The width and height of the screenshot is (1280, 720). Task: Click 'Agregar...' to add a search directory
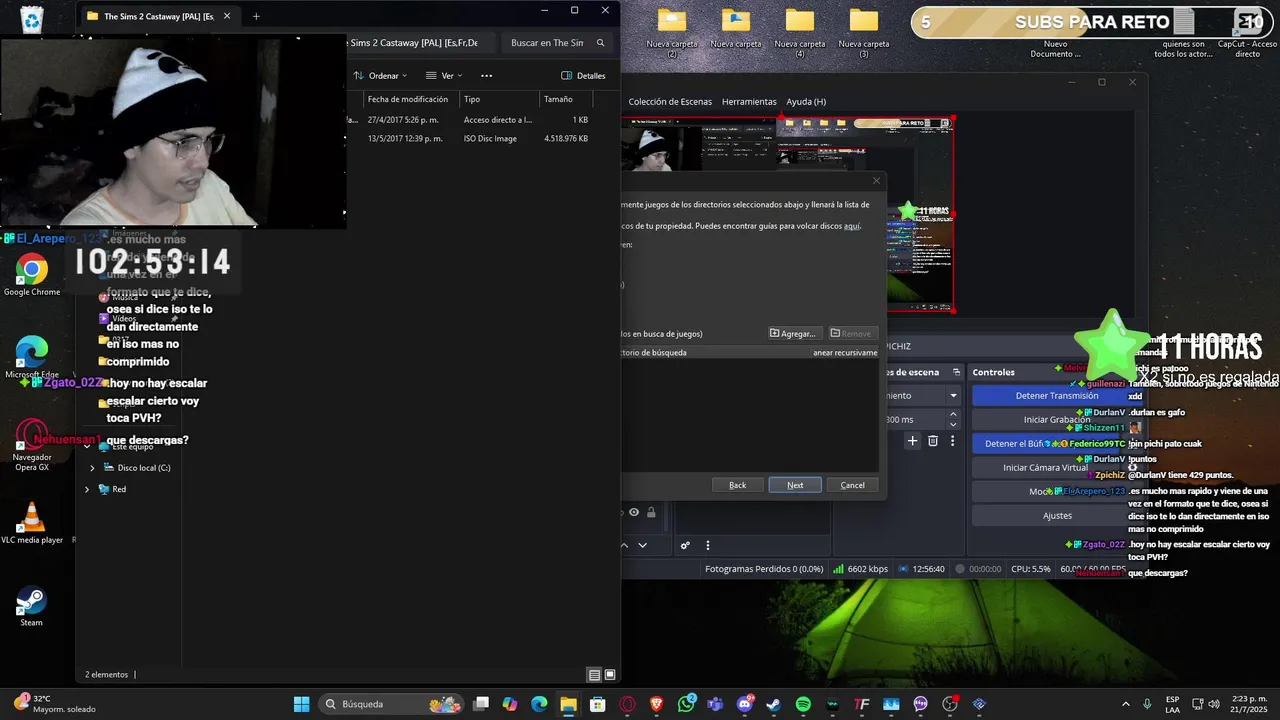tap(794, 334)
